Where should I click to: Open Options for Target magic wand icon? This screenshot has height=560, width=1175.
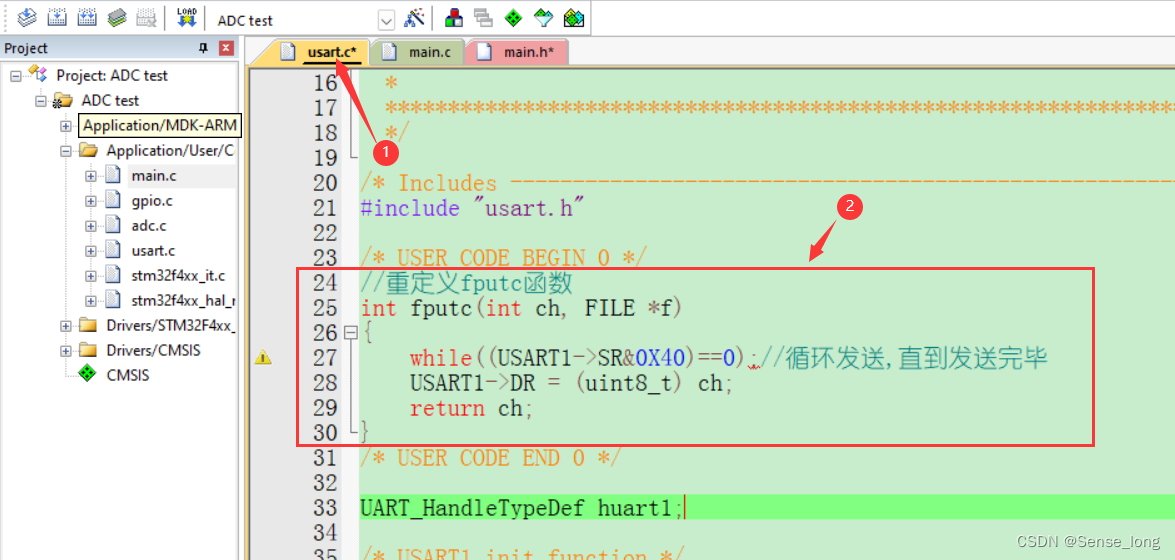(x=414, y=17)
